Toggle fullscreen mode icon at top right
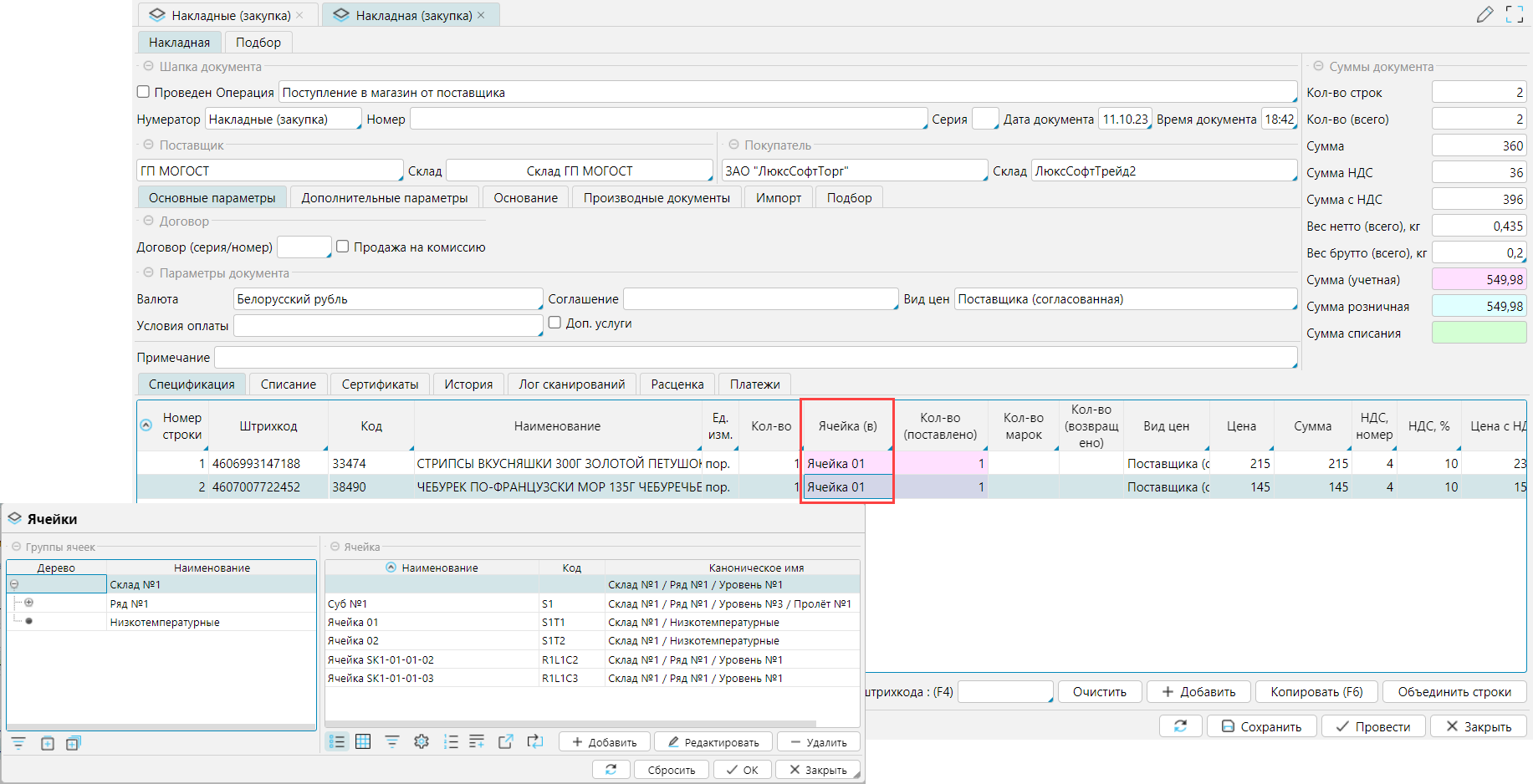 (1514, 14)
